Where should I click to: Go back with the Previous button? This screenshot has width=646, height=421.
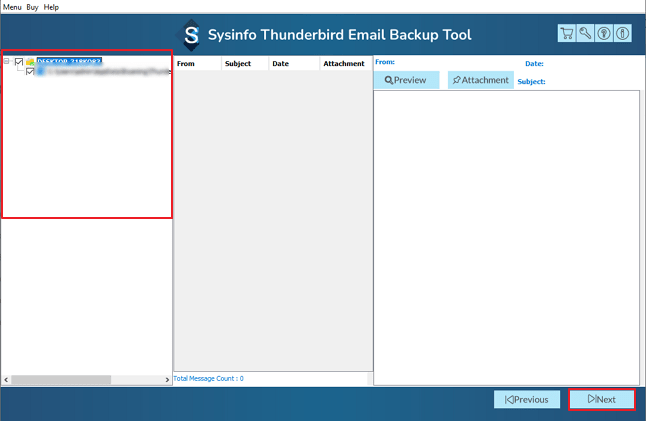527,400
